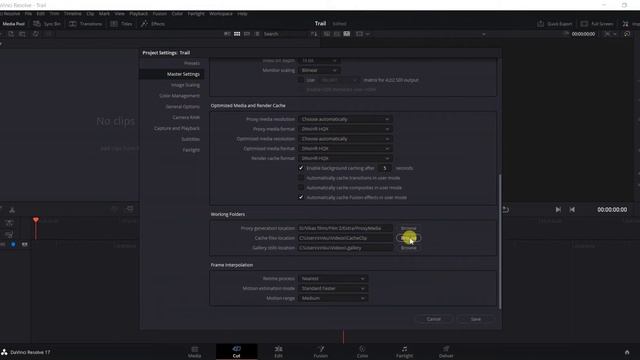640x360 pixels.
Task: Open Motion range dropdown
Action: point(333,298)
